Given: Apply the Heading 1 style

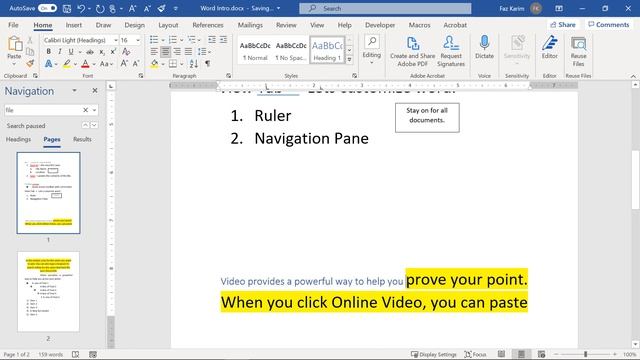Looking at the screenshot, I should pyautogui.click(x=327, y=50).
